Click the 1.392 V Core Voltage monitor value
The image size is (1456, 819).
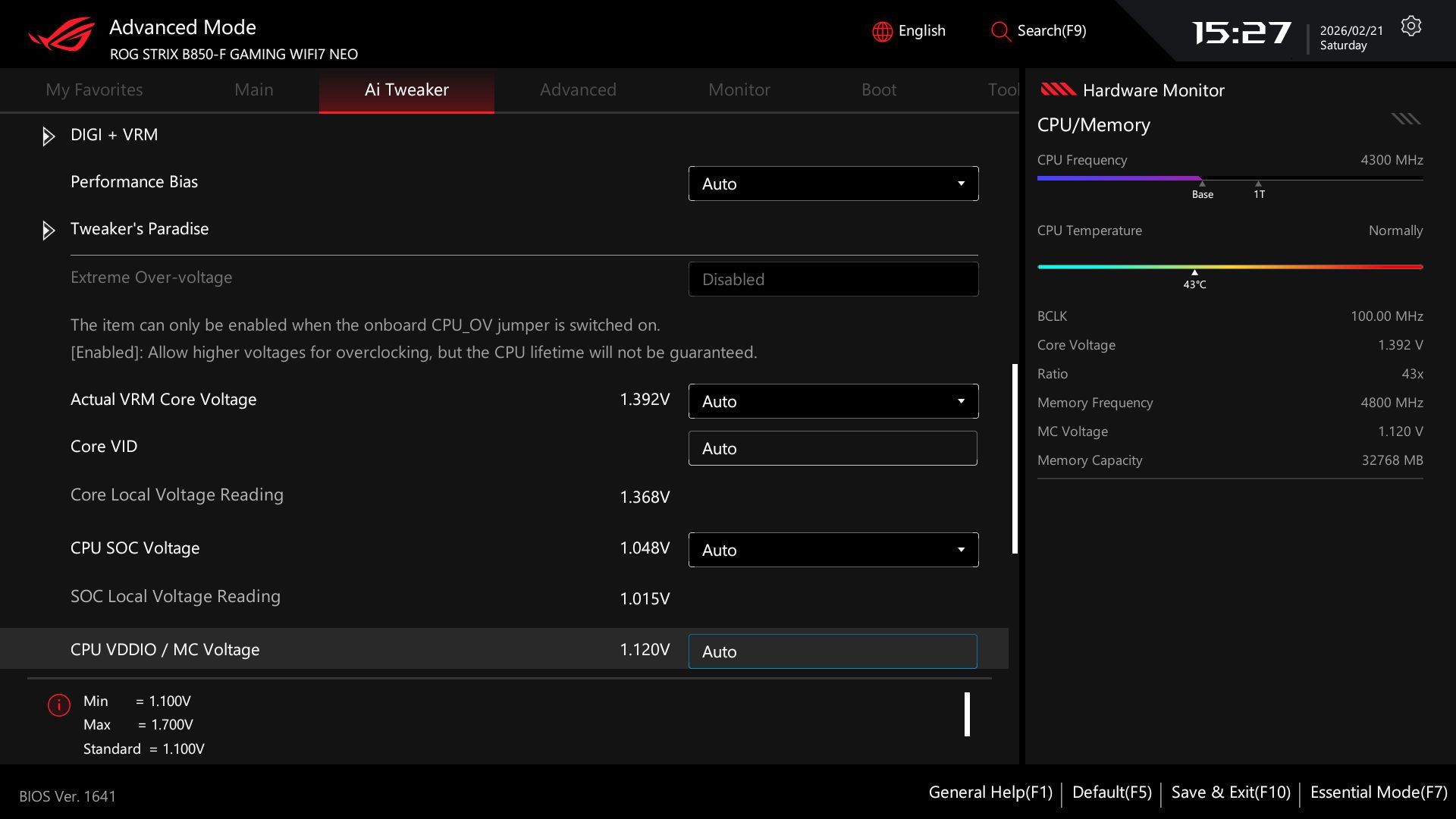(x=1400, y=345)
